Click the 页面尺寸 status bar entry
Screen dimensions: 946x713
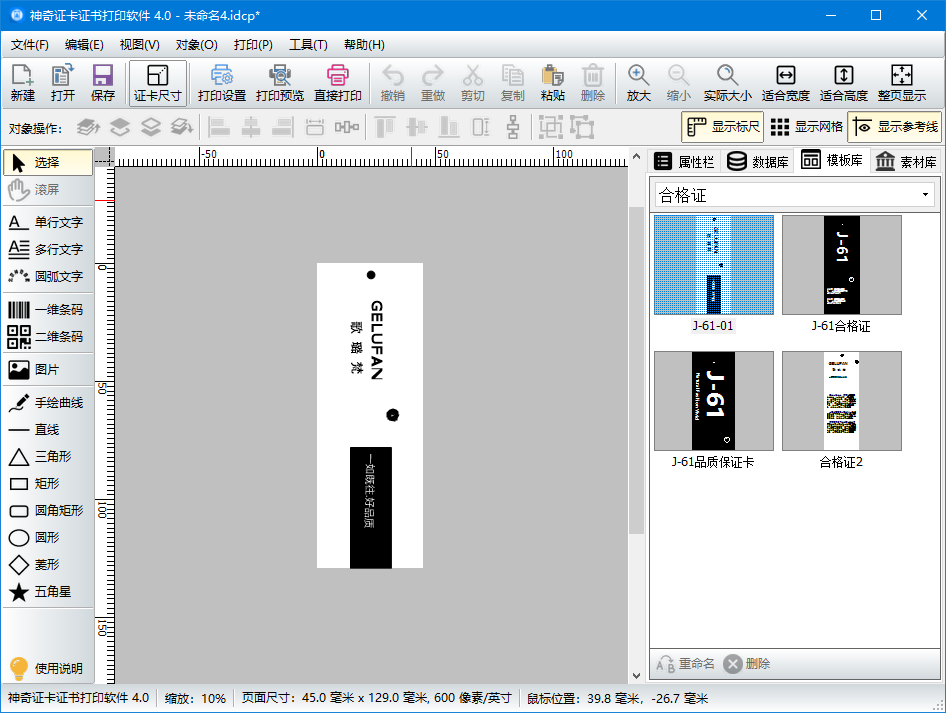[x=376, y=699]
